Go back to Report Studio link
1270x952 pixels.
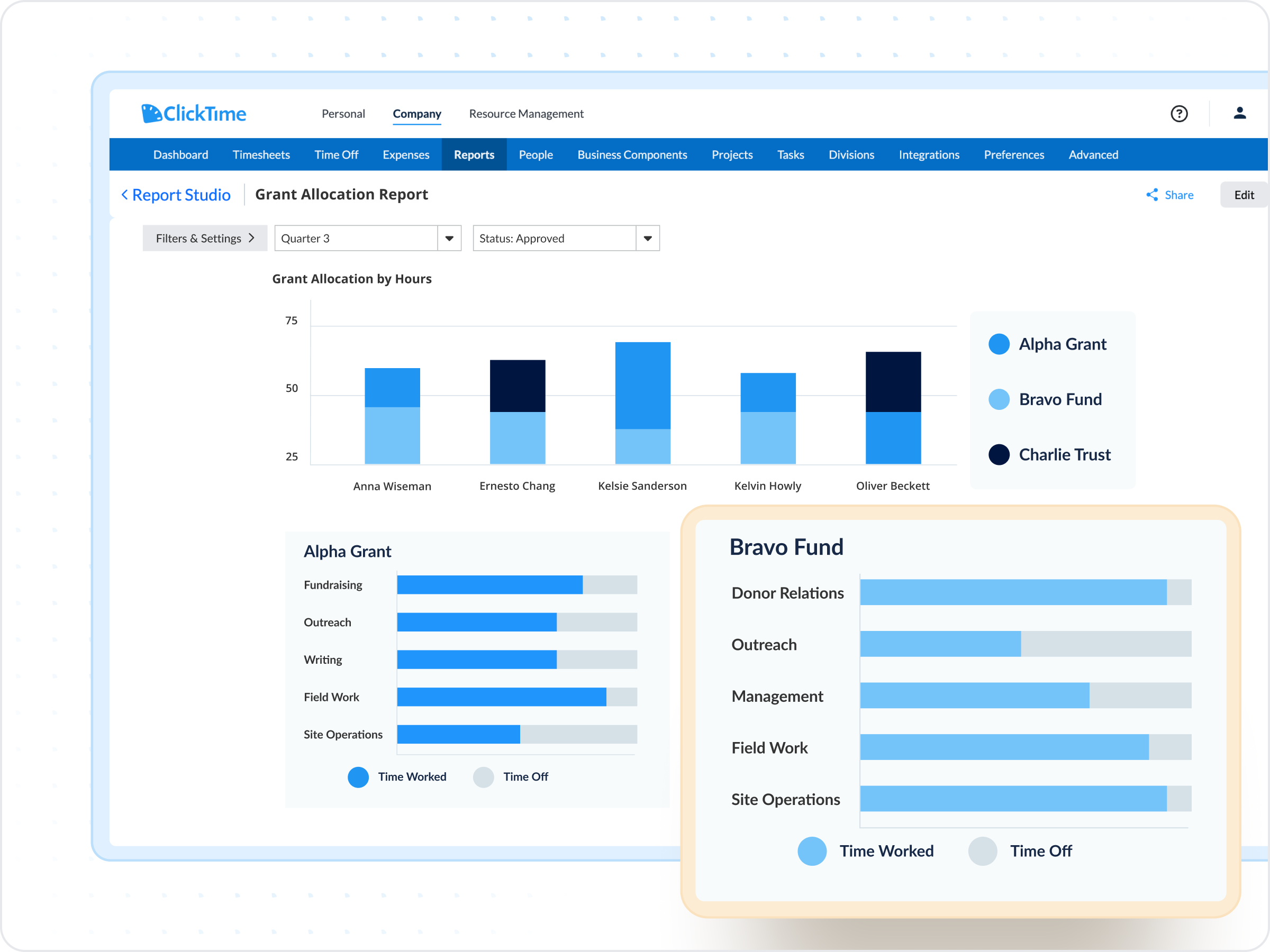(182, 195)
